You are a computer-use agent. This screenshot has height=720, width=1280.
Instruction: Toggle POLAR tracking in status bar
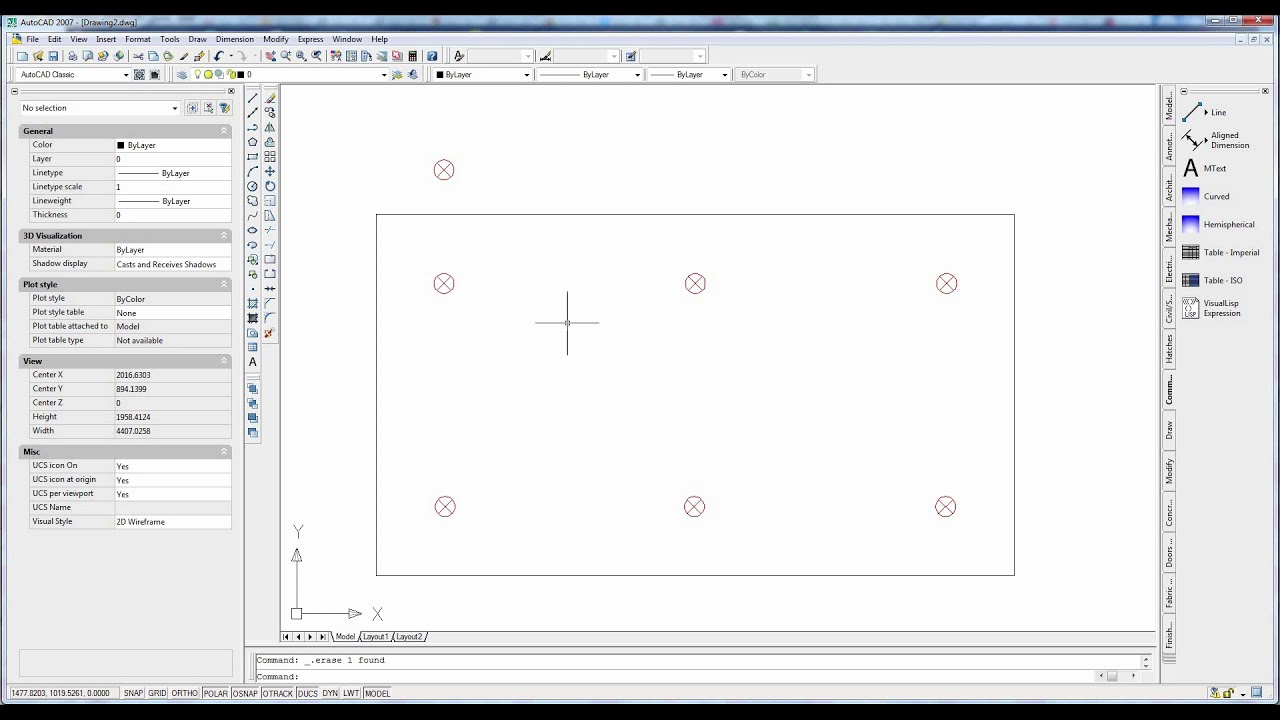pyautogui.click(x=216, y=693)
